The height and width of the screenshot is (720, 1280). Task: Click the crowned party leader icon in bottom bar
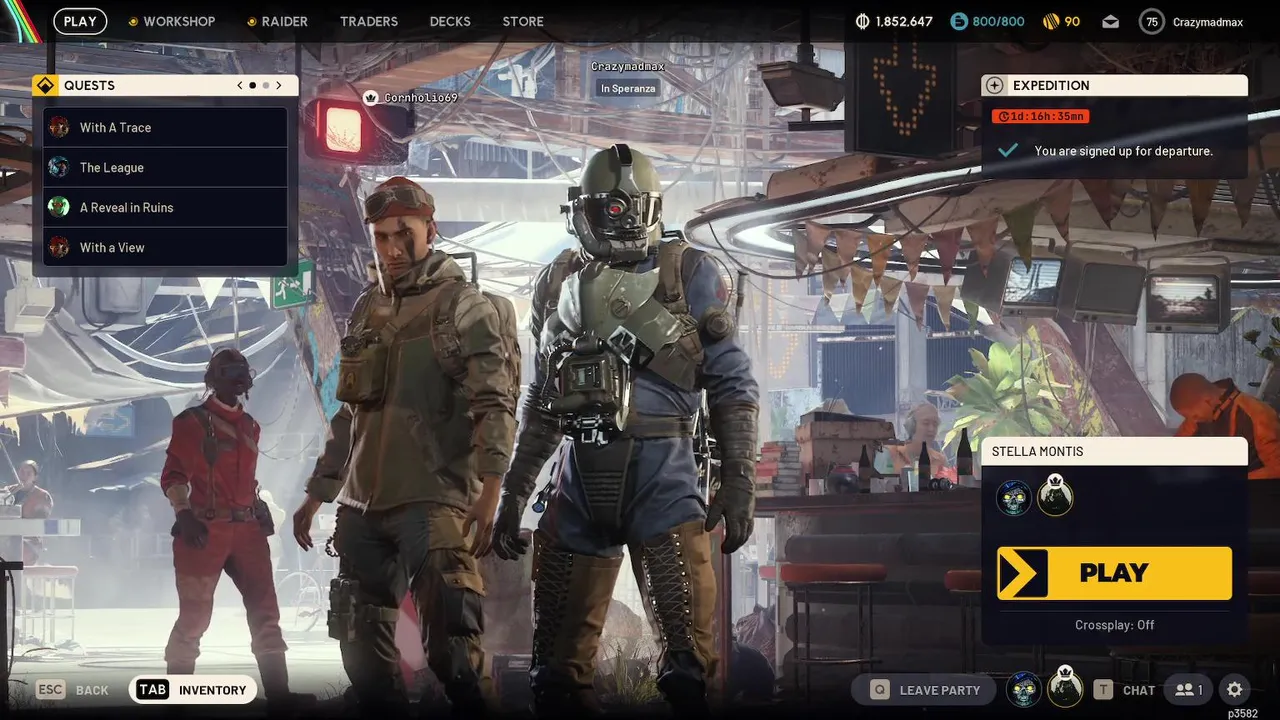coord(1065,688)
